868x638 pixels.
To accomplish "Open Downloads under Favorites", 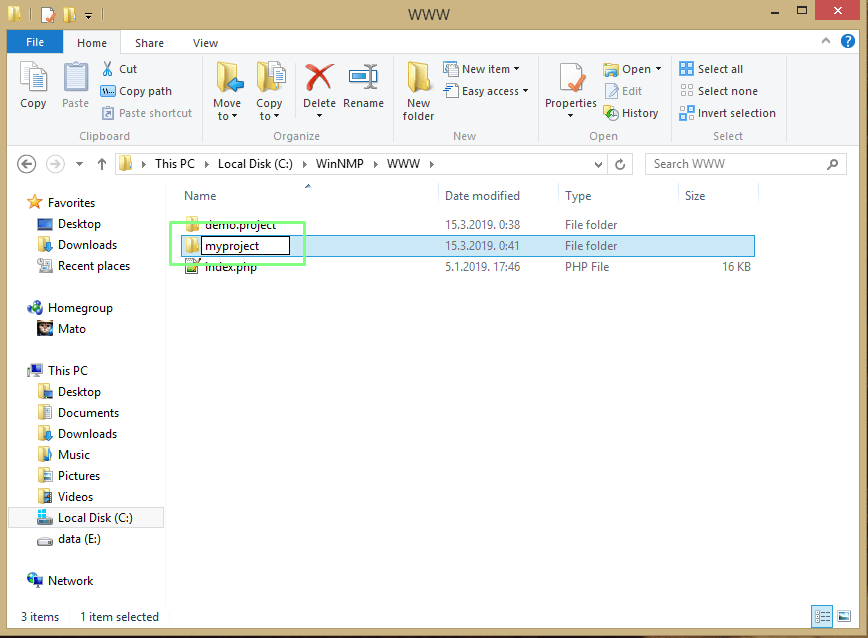I will click(87, 245).
